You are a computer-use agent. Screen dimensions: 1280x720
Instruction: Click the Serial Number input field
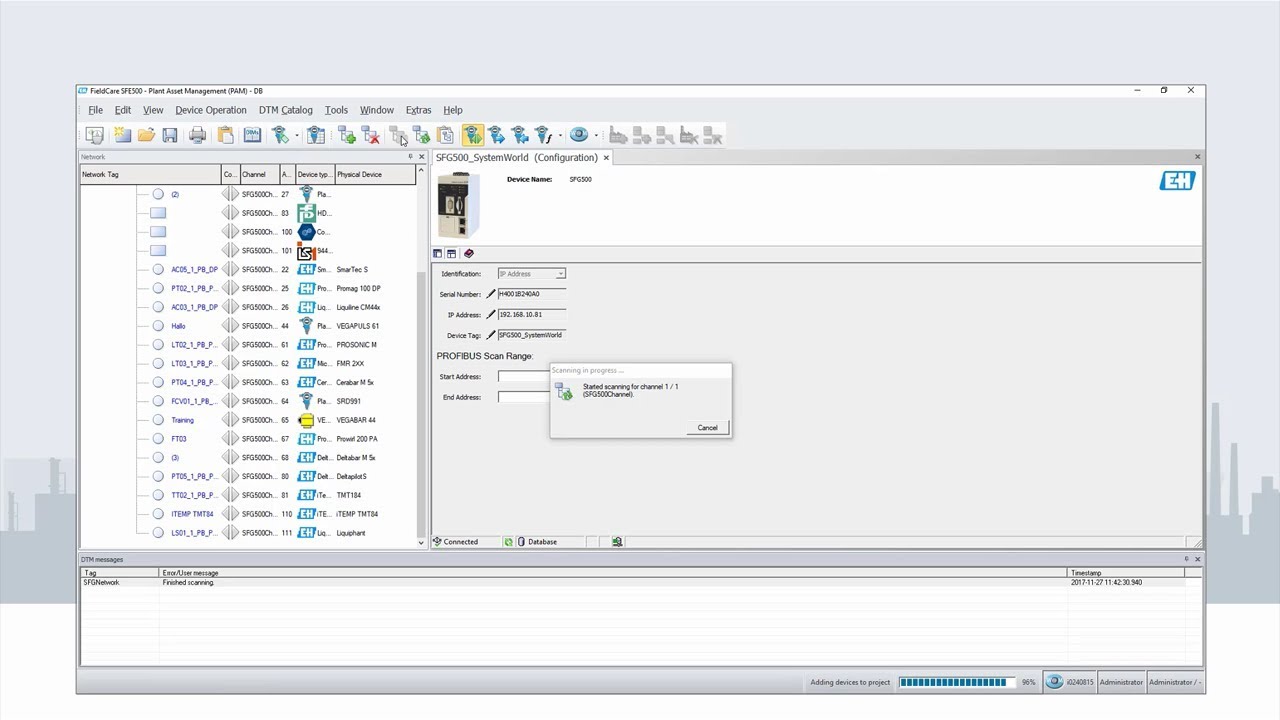[532, 294]
